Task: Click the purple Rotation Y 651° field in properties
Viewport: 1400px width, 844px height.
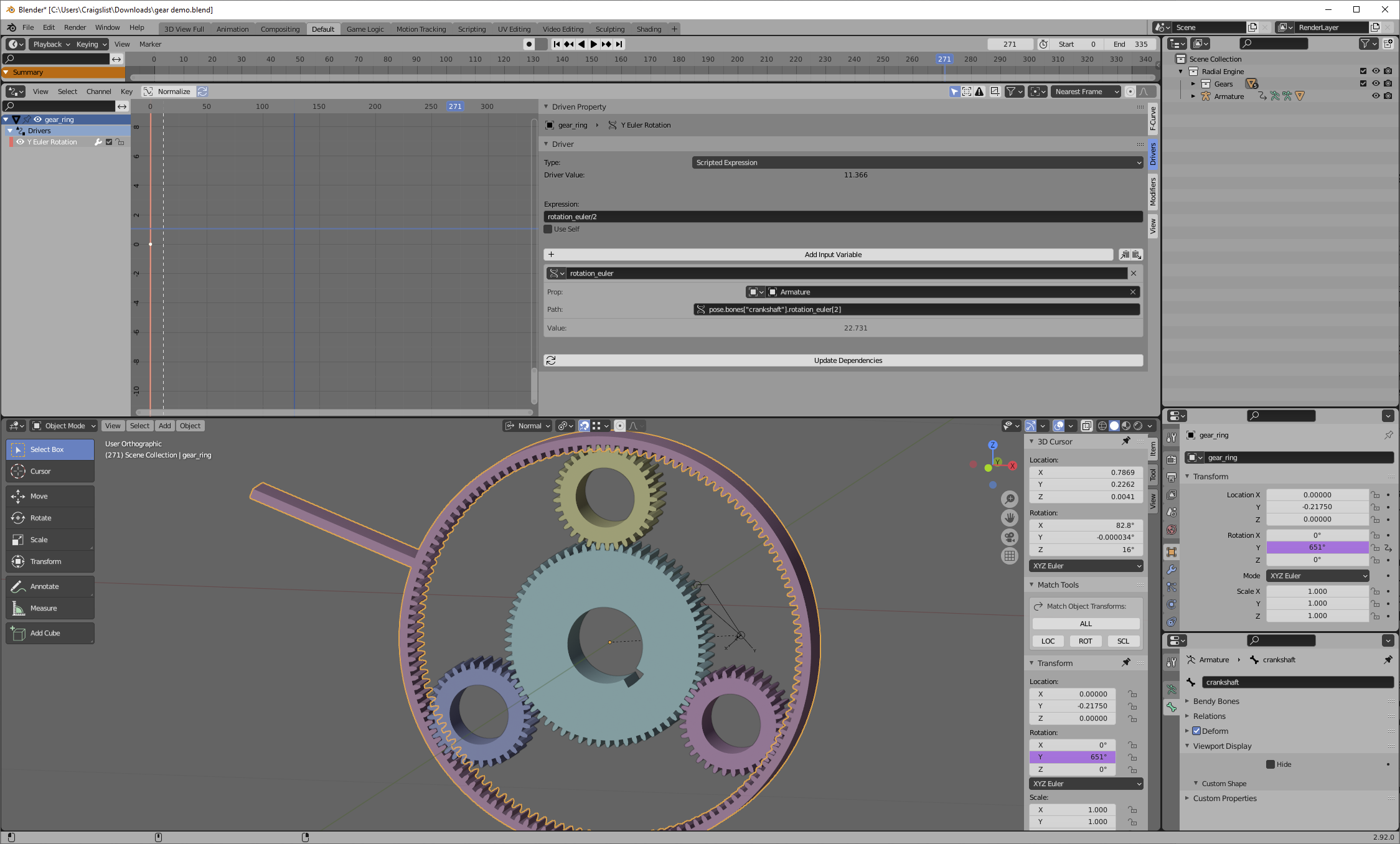Action: [x=1317, y=547]
